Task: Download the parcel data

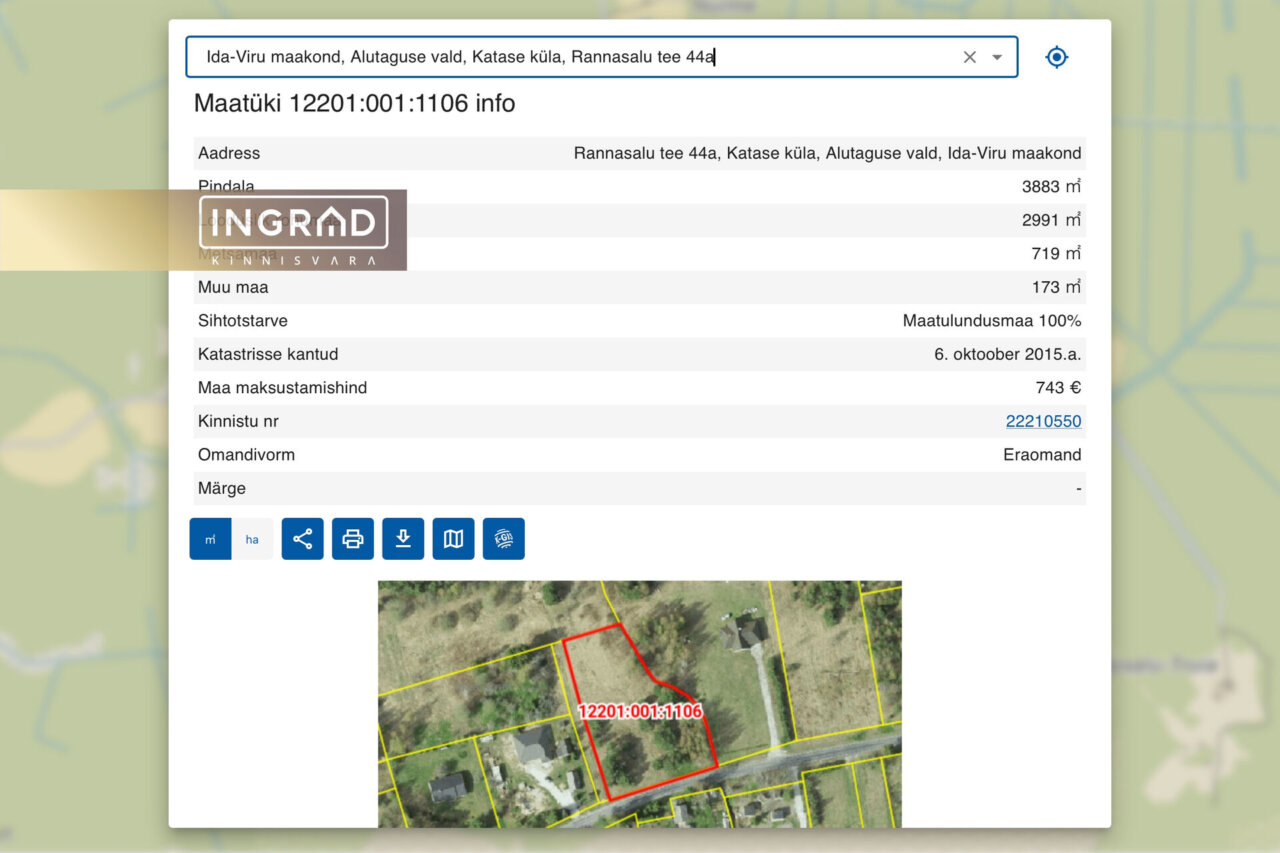Action: coord(403,539)
